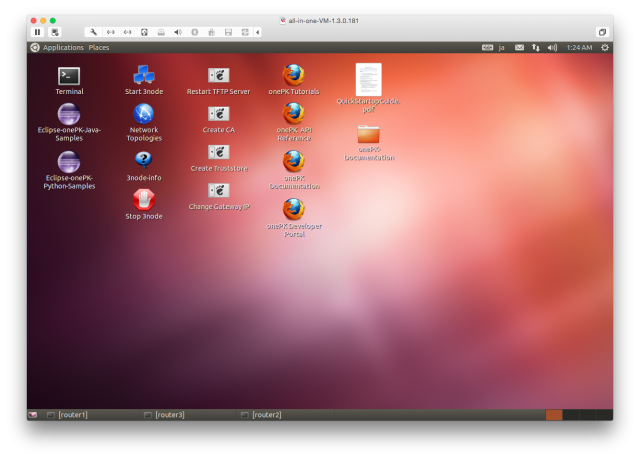
Task: Select the Create CA script icon
Action: 219,114
